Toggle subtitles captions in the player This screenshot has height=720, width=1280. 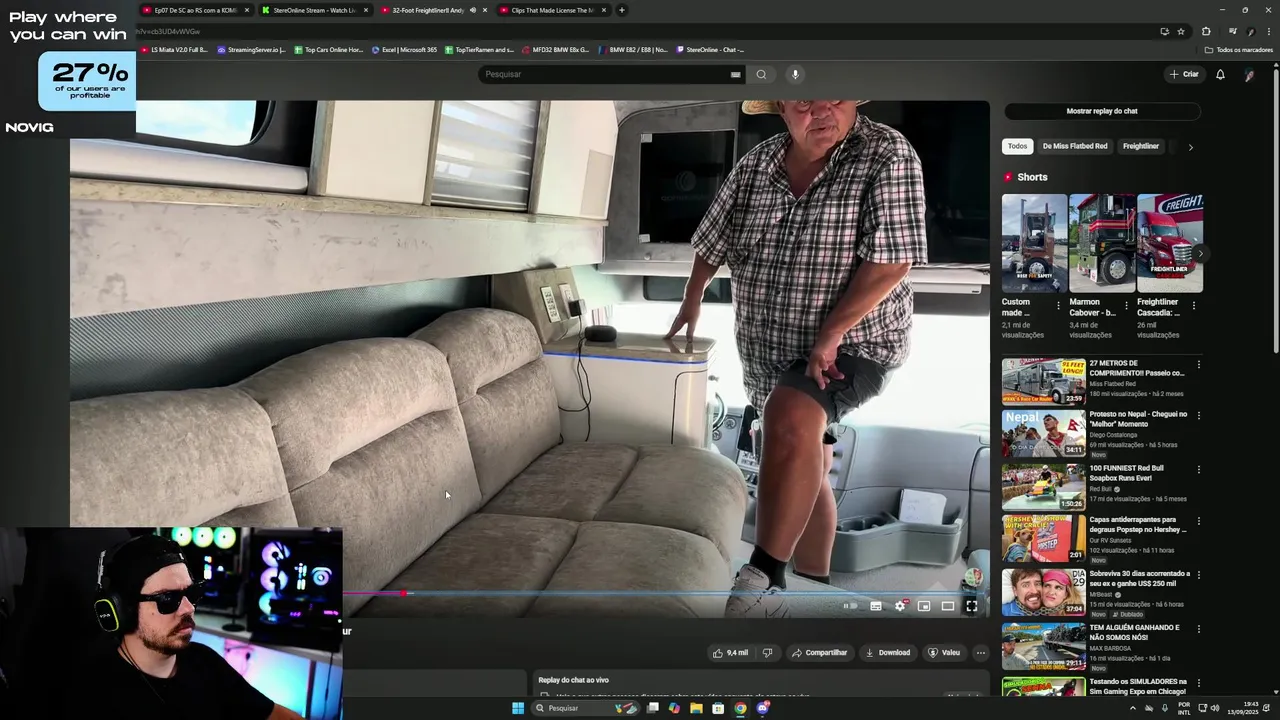[876, 606]
